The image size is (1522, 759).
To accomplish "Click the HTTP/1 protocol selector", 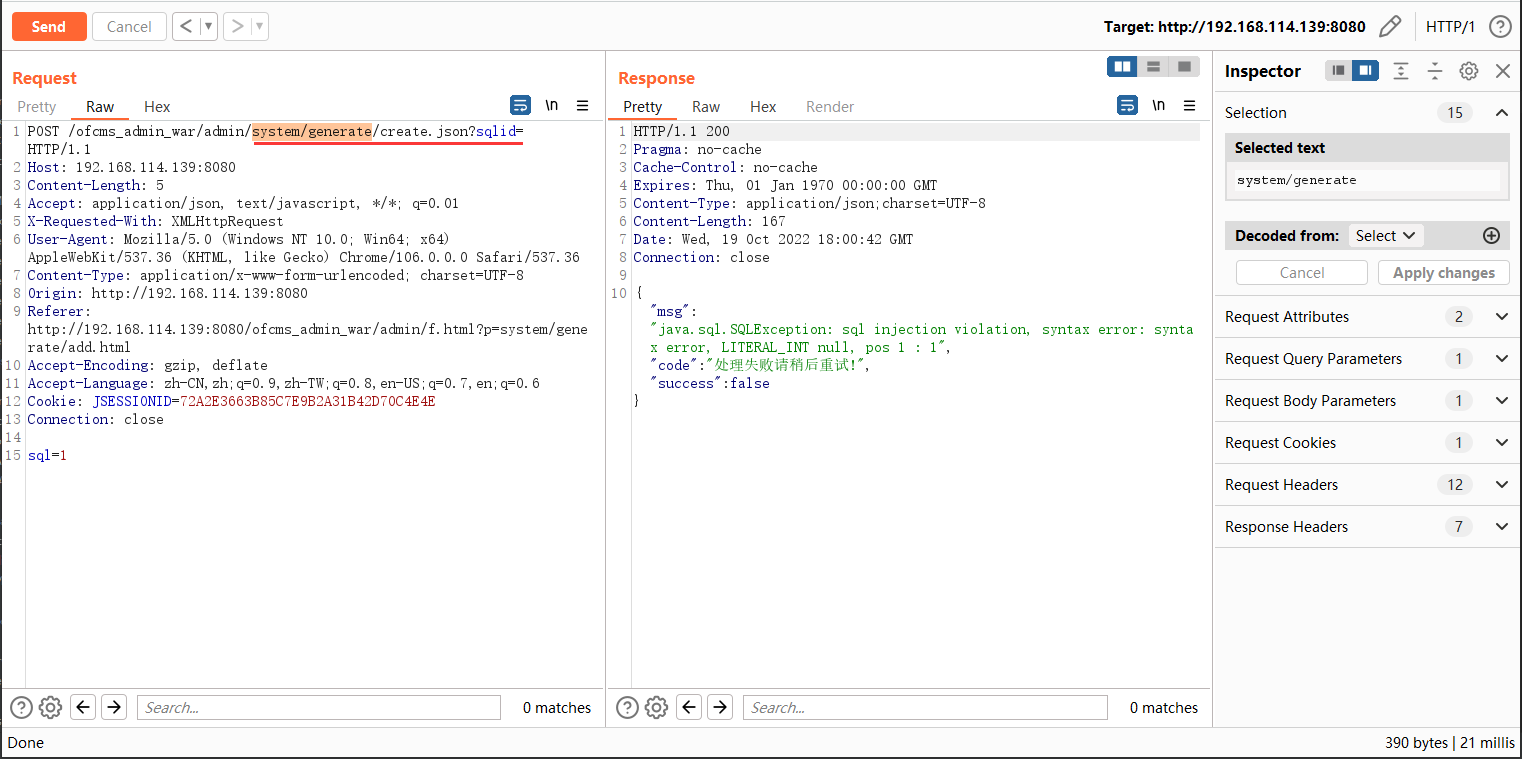I will coord(1450,27).
